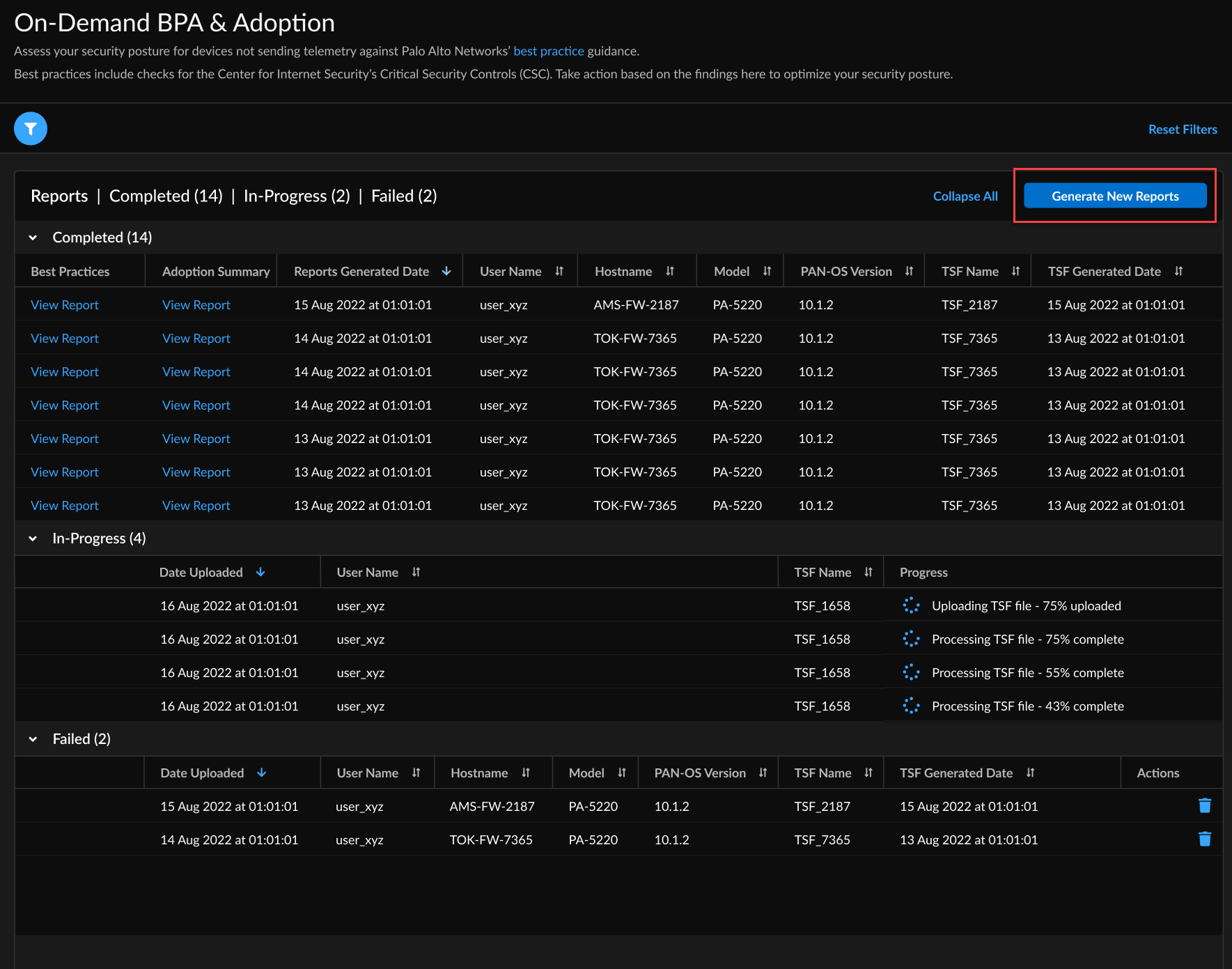Open the filter panel with funnel icon
Viewport: 1232px width, 969px height.
[x=31, y=129]
